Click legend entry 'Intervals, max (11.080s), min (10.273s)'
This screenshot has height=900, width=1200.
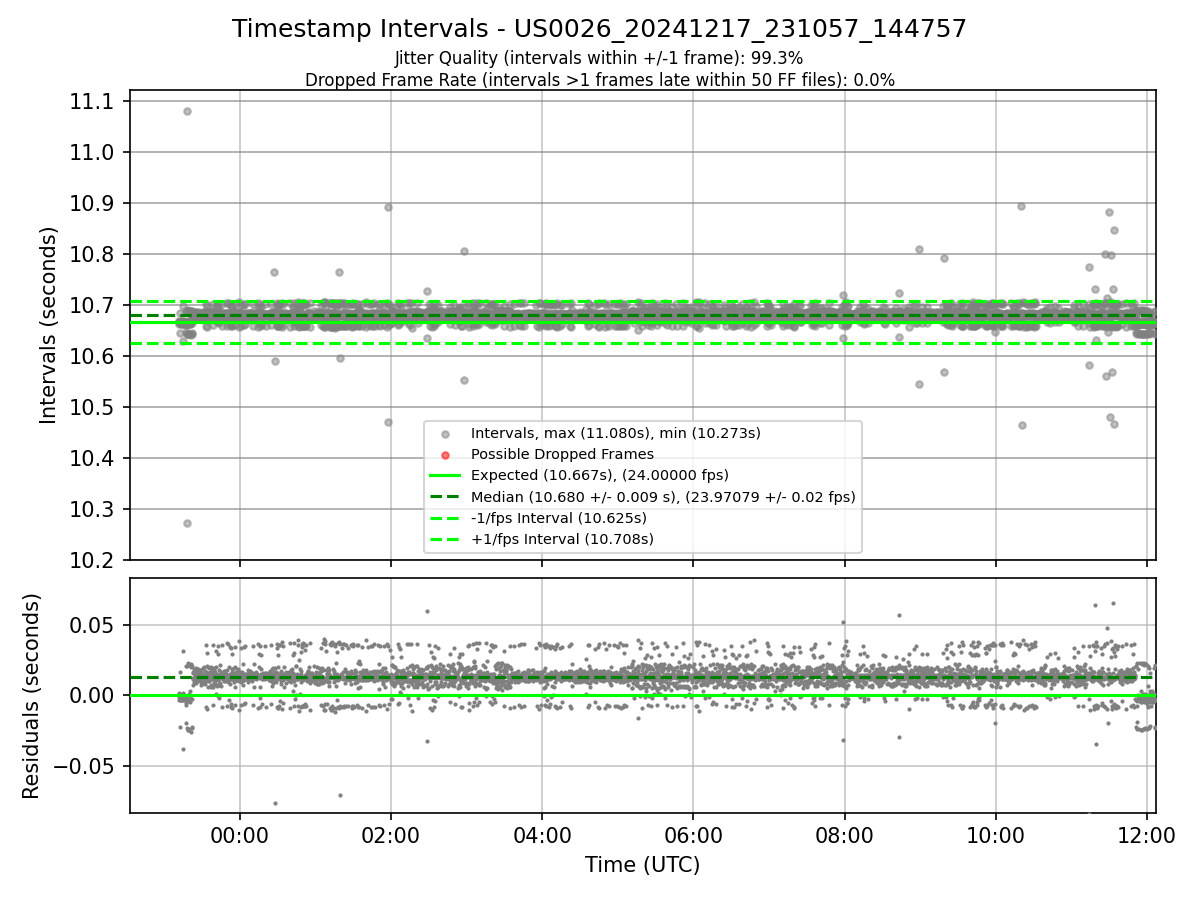click(615, 433)
